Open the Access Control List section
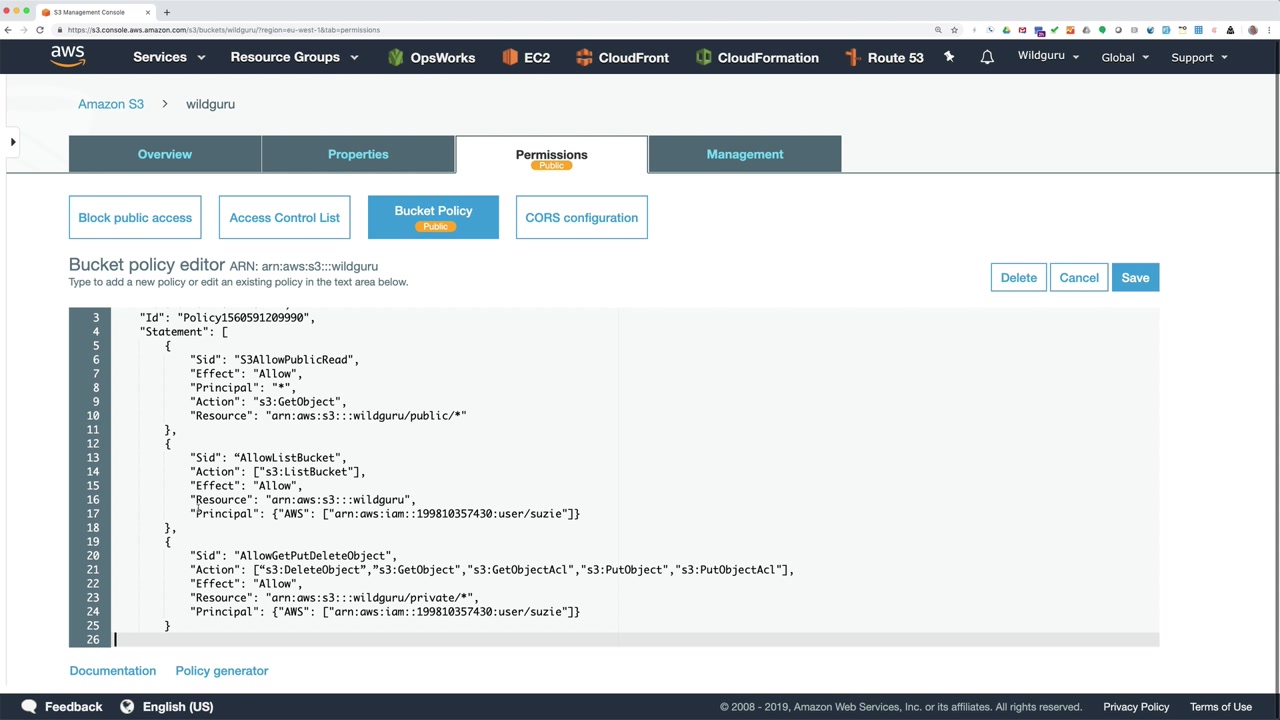Viewport: 1280px width, 720px height. click(x=284, y=217)
